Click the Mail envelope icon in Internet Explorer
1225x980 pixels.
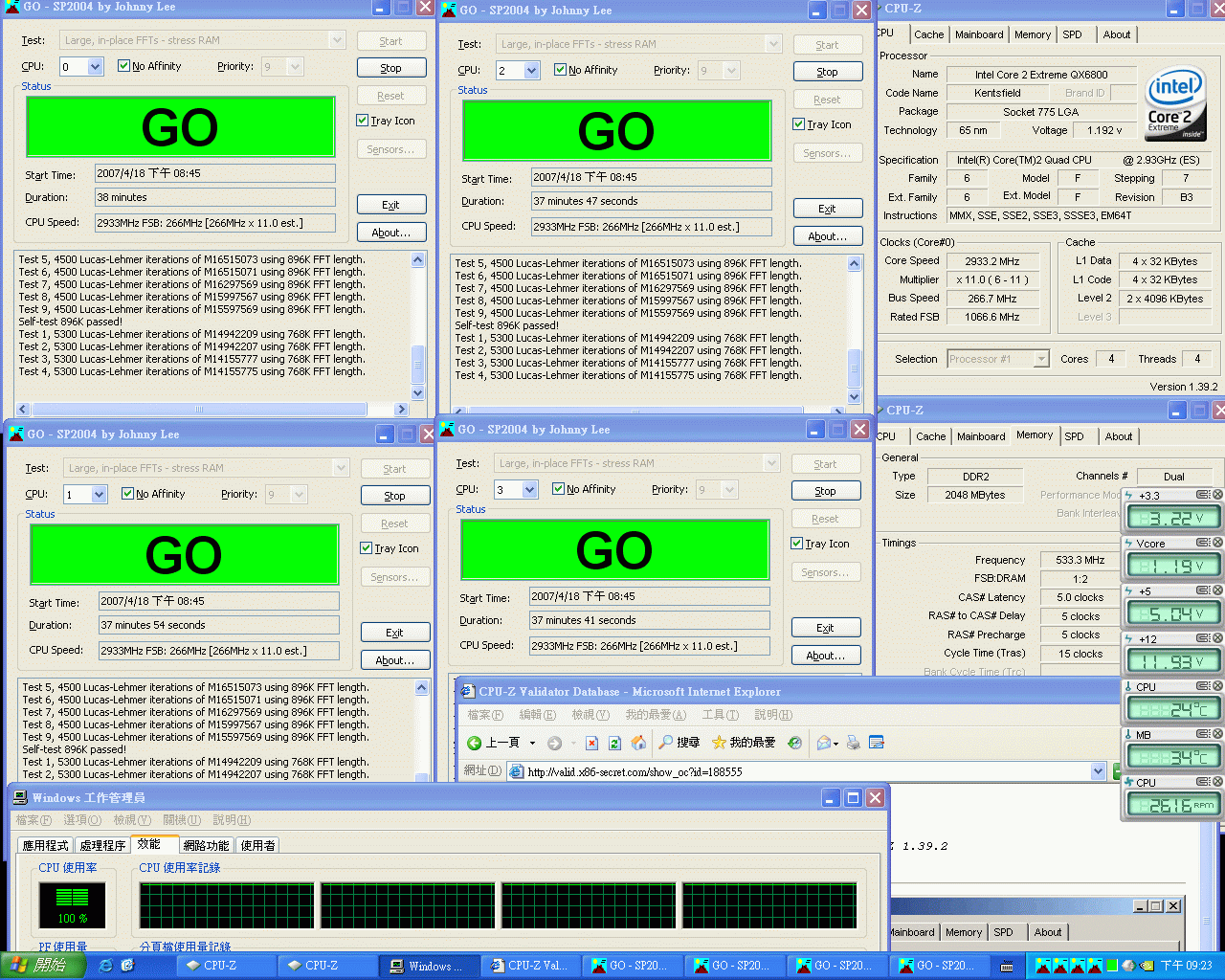coord(823,743)
